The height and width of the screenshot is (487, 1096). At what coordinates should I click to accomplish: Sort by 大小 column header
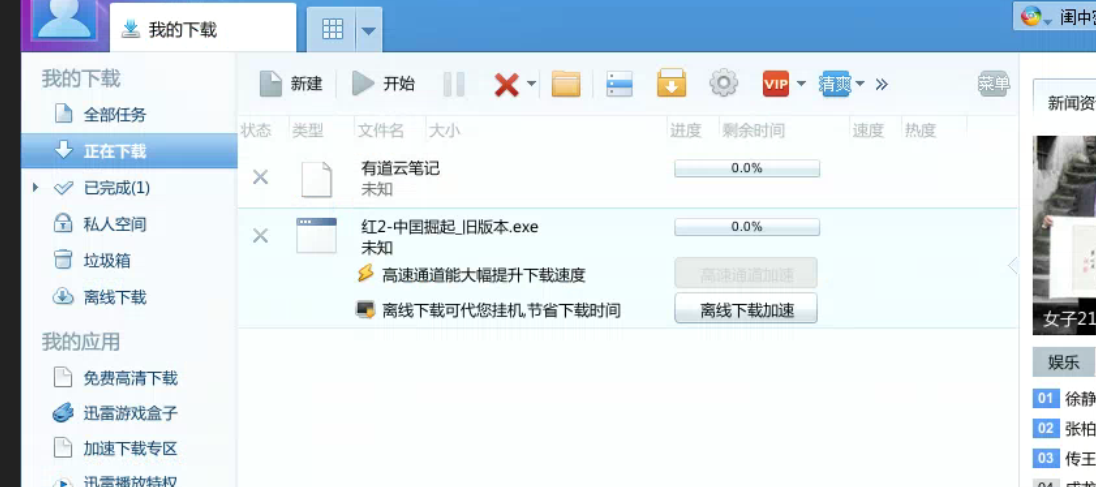[x=445, y=130]
